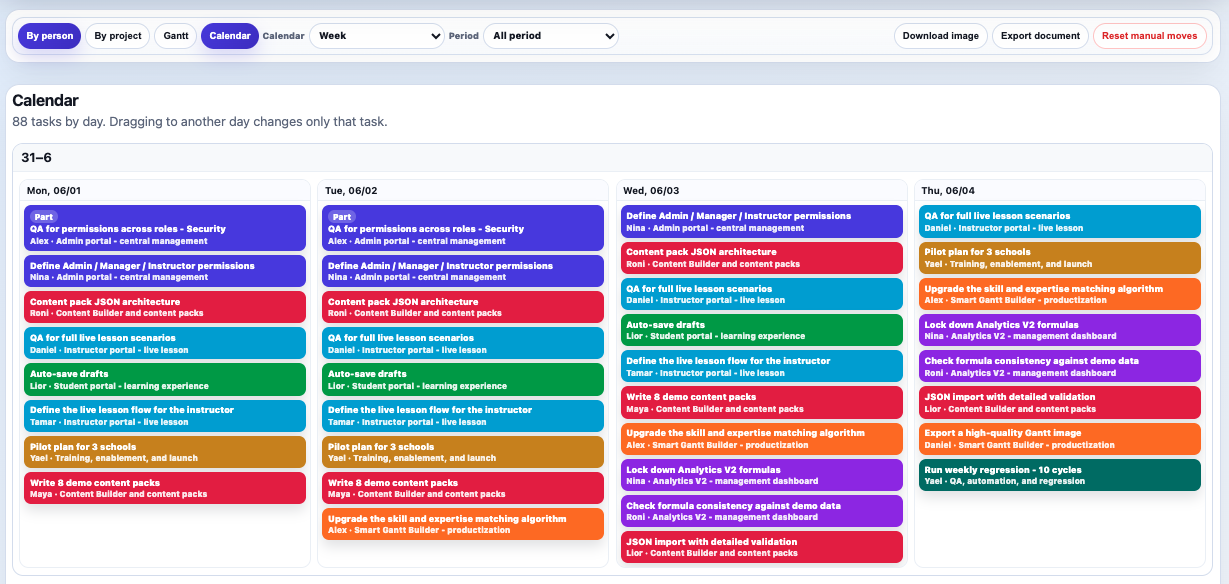Click the 31–6 week range label
Viewport: 1229px width, 584px height.
[x=36, y=158]
